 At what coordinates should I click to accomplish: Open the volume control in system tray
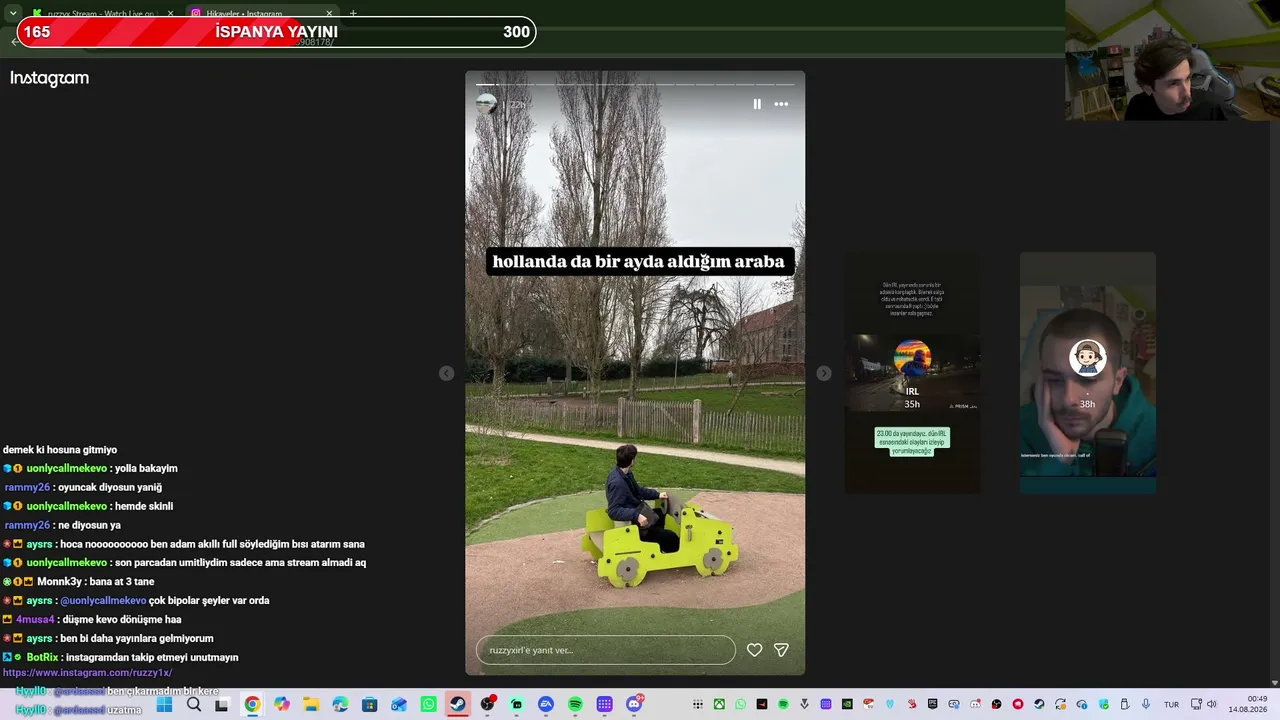(x=1214, y=705)
